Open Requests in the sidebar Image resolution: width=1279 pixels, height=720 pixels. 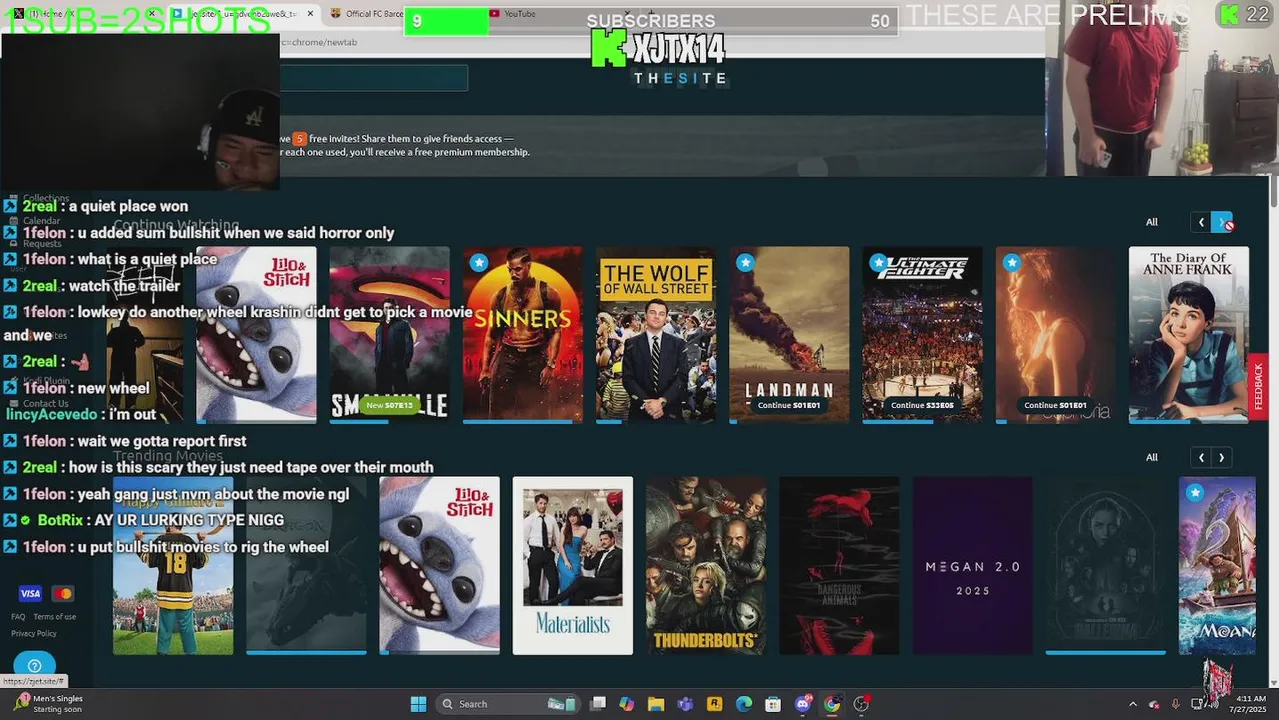coord(42,243)
